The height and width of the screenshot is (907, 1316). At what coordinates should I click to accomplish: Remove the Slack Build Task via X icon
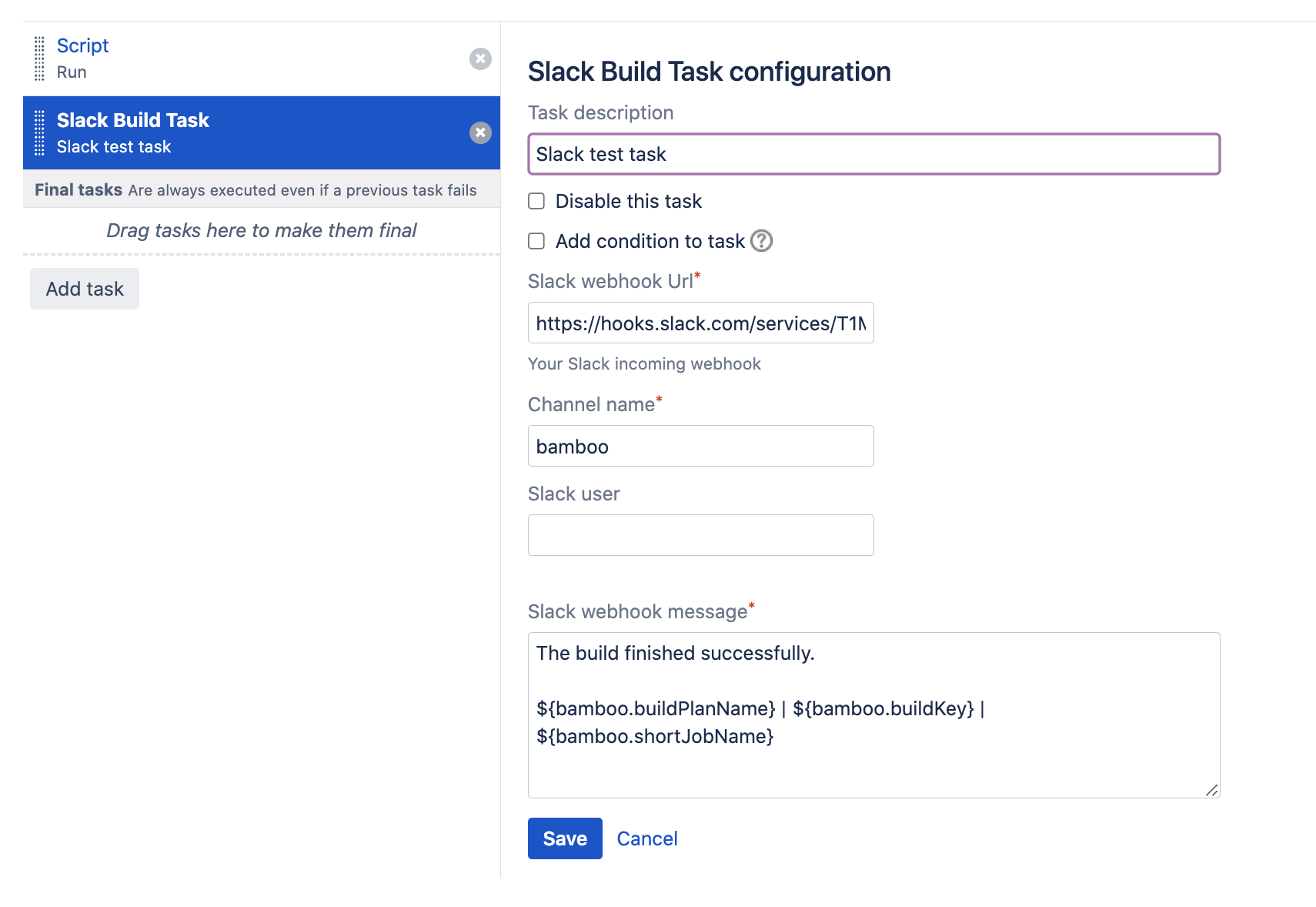point(480,133)
